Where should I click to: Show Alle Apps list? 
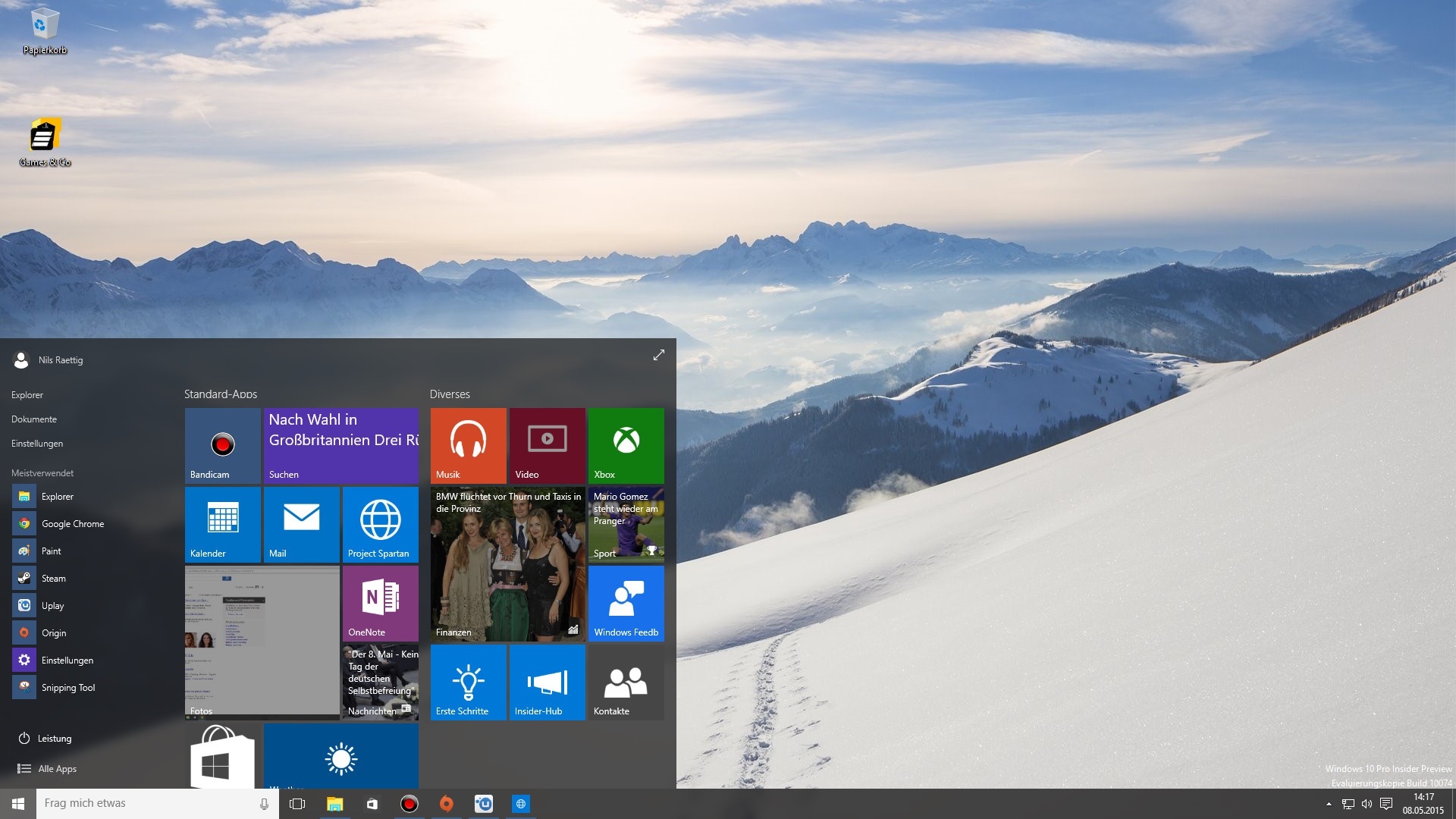click(x=47, y=769)
